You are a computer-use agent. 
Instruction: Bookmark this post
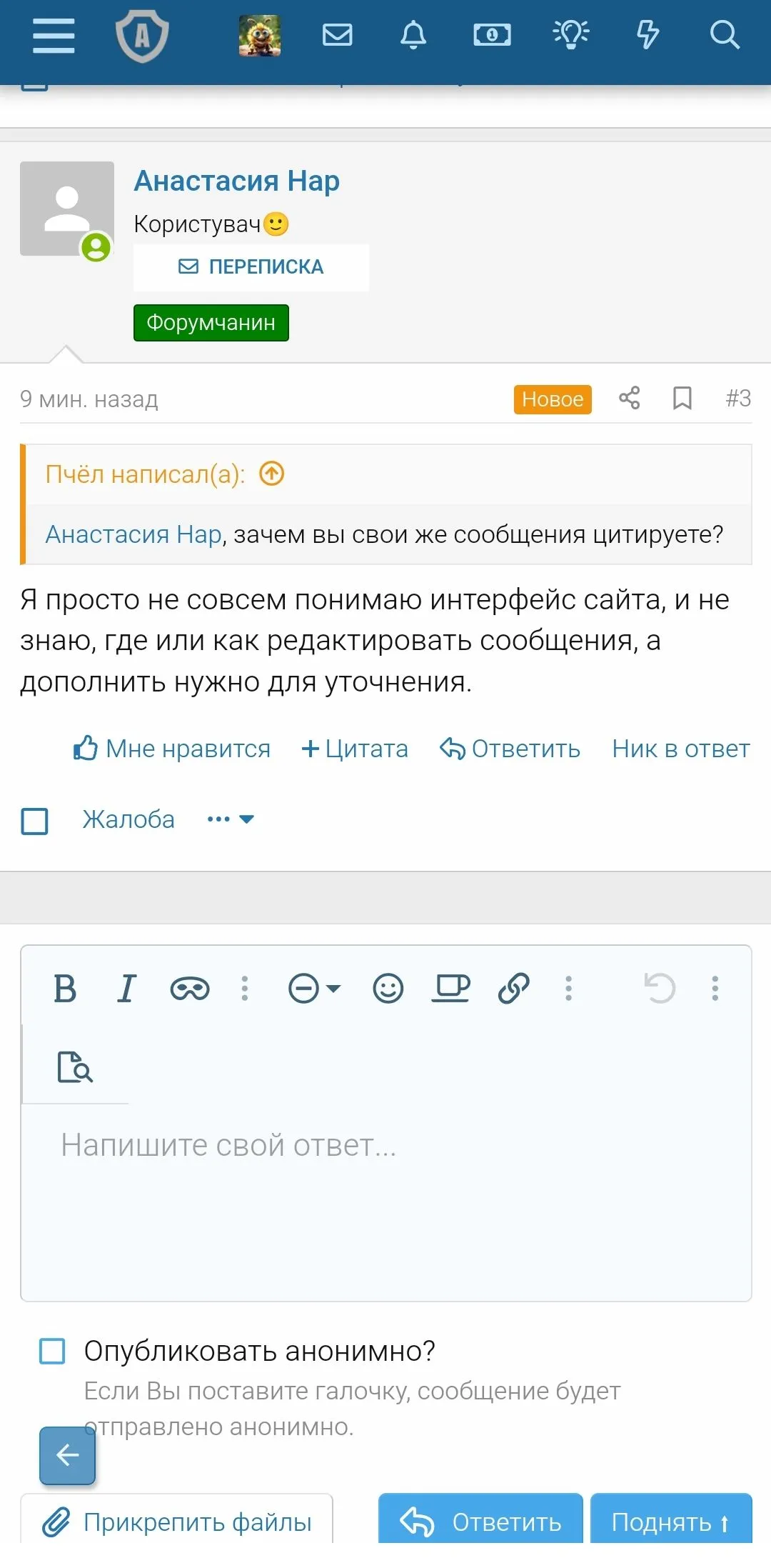tap(682, 398)
